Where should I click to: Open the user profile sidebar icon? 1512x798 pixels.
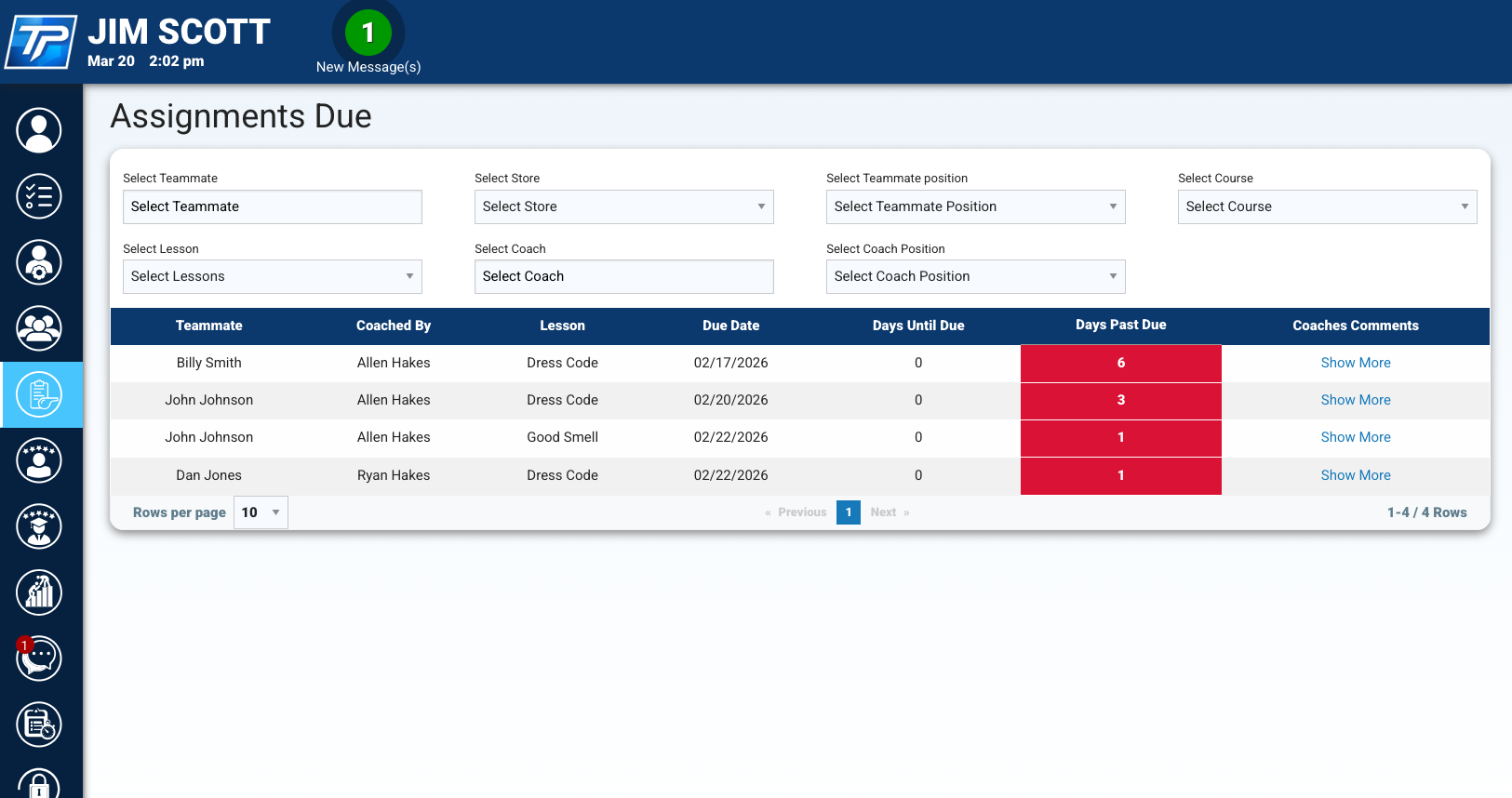click(x=39, y=130)
